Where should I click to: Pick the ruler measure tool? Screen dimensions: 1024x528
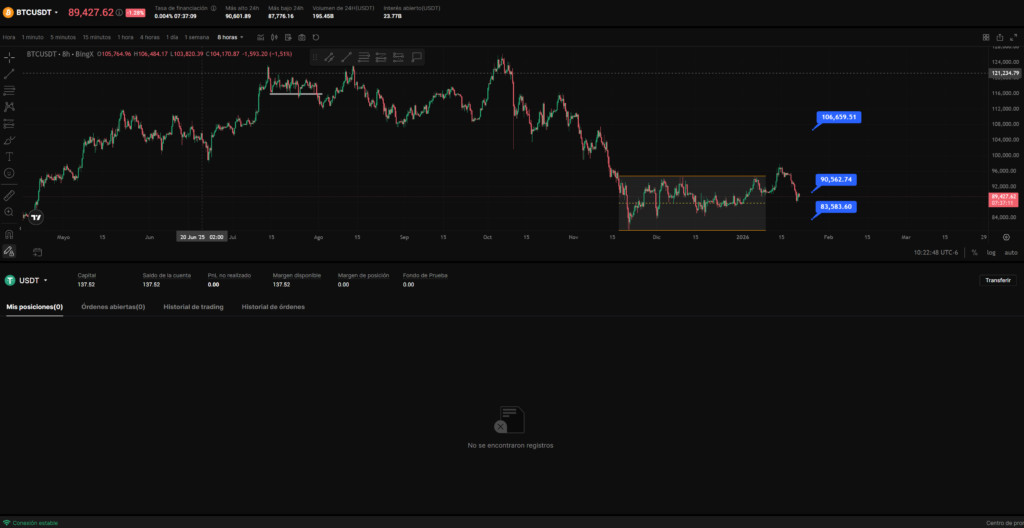[x=9, y=196]
